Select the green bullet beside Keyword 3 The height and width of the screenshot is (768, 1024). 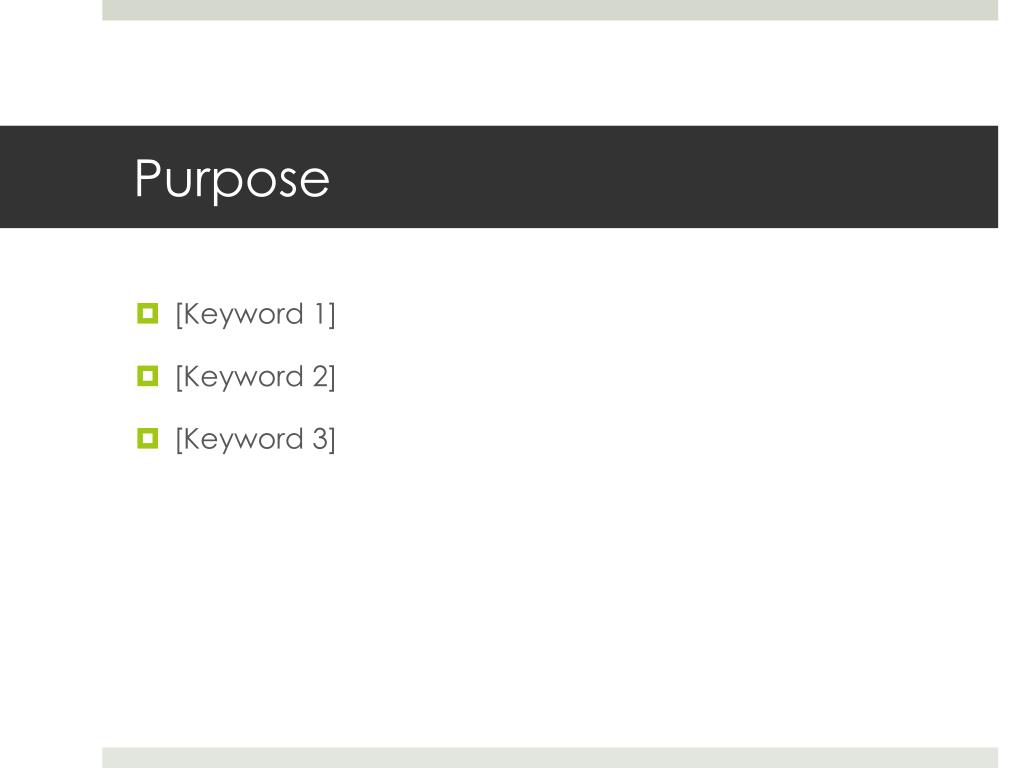click(148, 438)
